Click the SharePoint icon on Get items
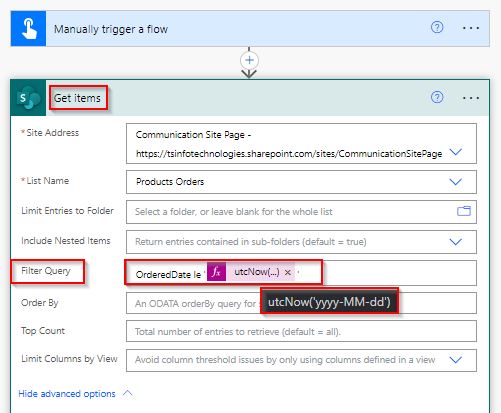Screen dimensions: 501x413 pyautogui.click(x=29, y=98)
